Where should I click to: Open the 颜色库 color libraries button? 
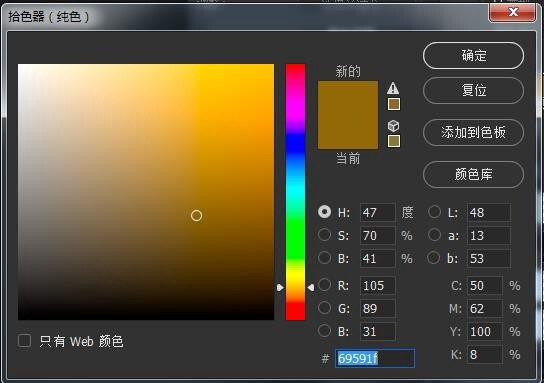coord(474,175)
